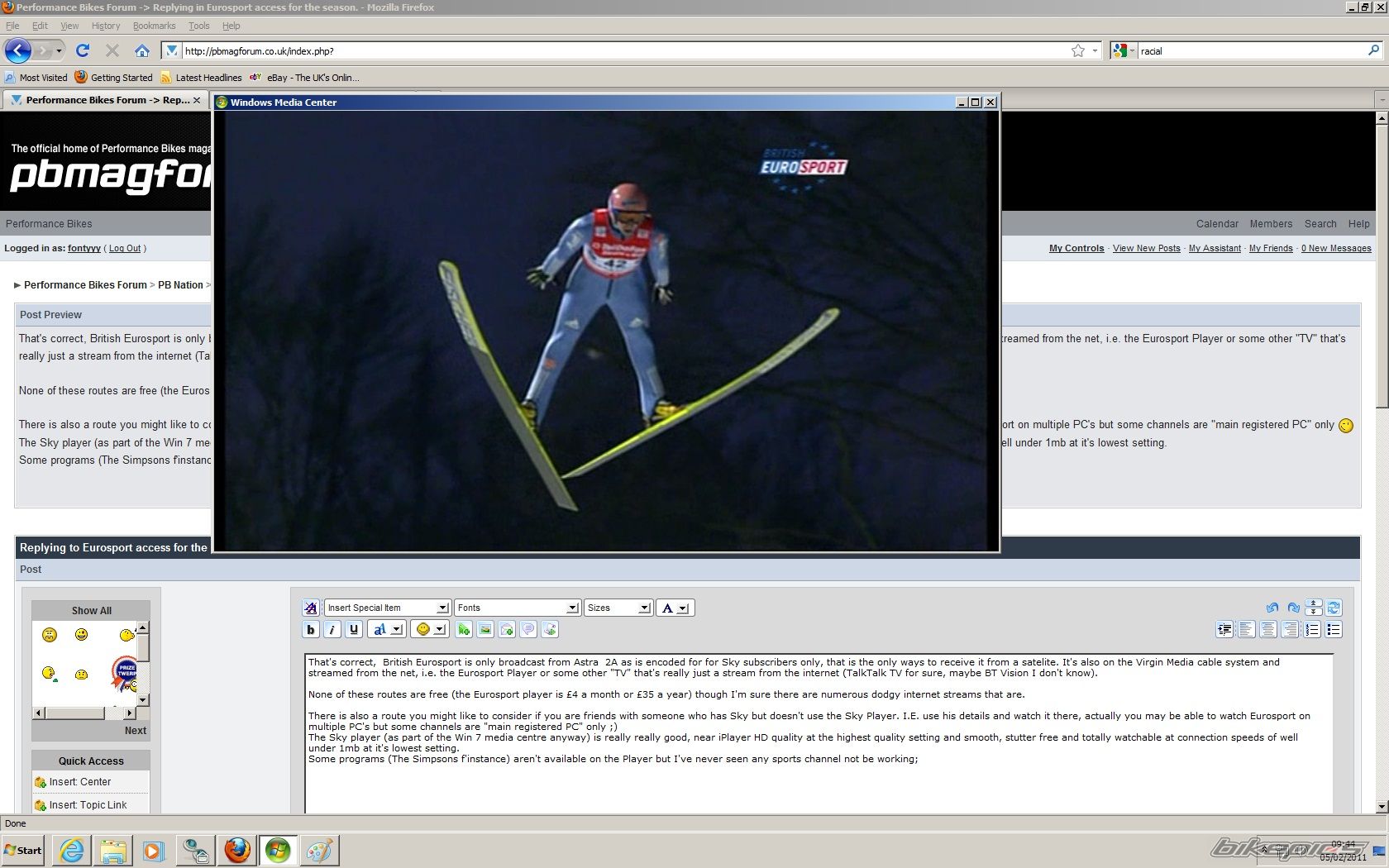Viewport: 1389px width, 868px height.
Task: Click the insert email link icon
Action: pos(507,630)
